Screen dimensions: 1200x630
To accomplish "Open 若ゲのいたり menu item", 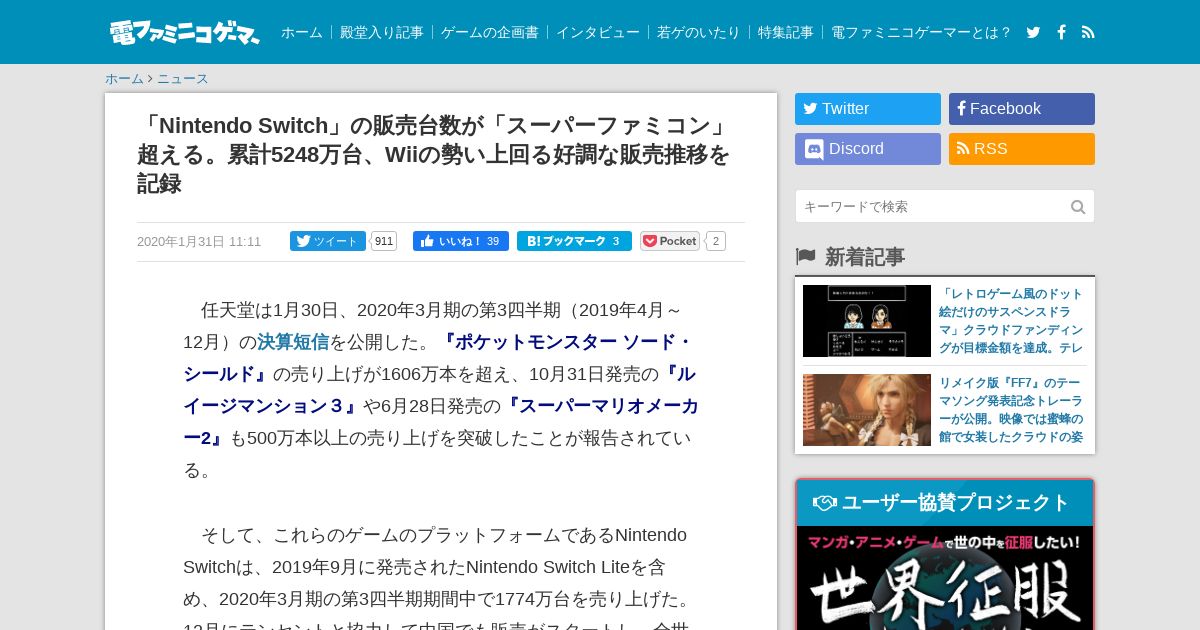I will (x=699, y=32).
